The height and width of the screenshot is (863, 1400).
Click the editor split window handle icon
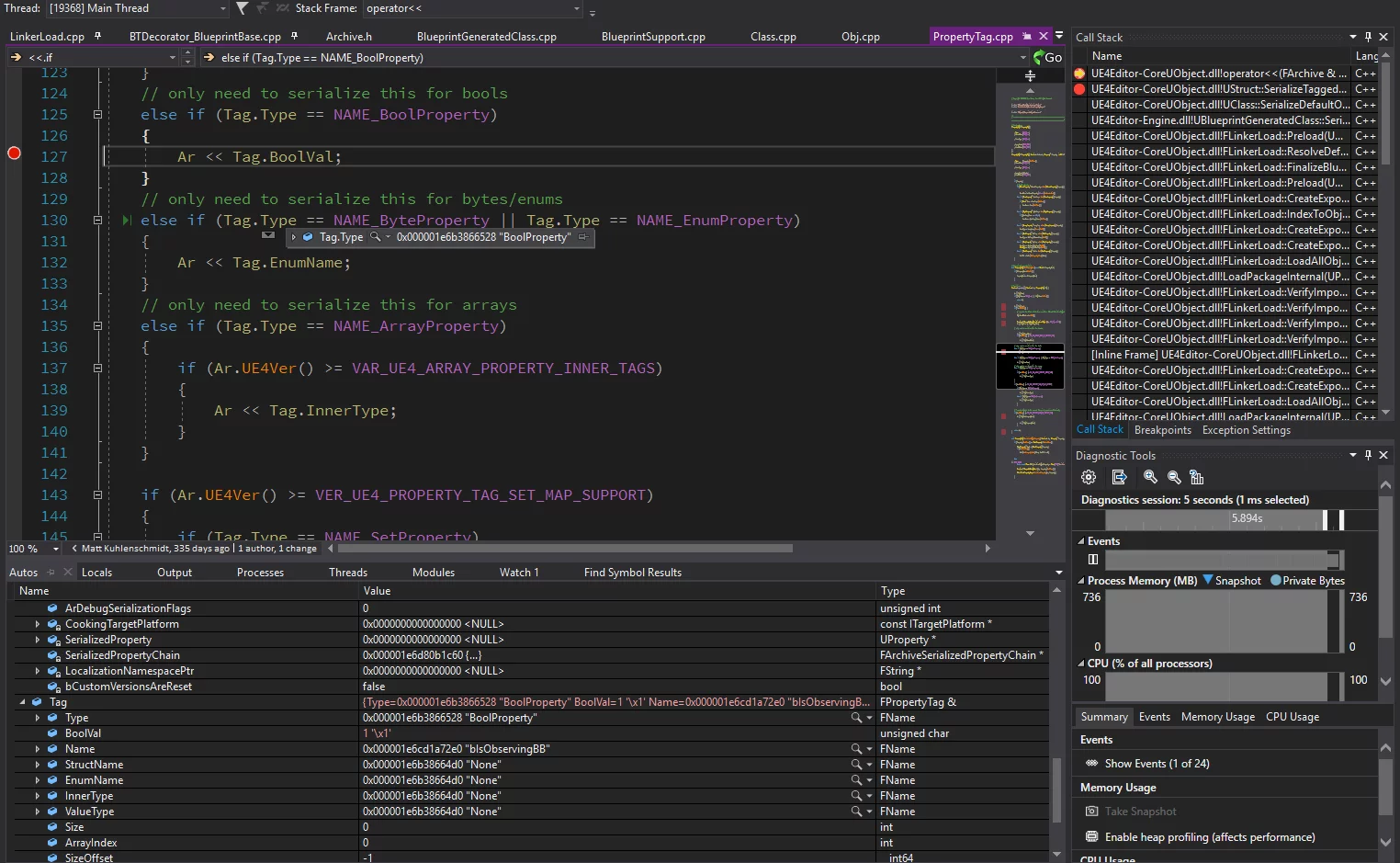click(1030, 75)
